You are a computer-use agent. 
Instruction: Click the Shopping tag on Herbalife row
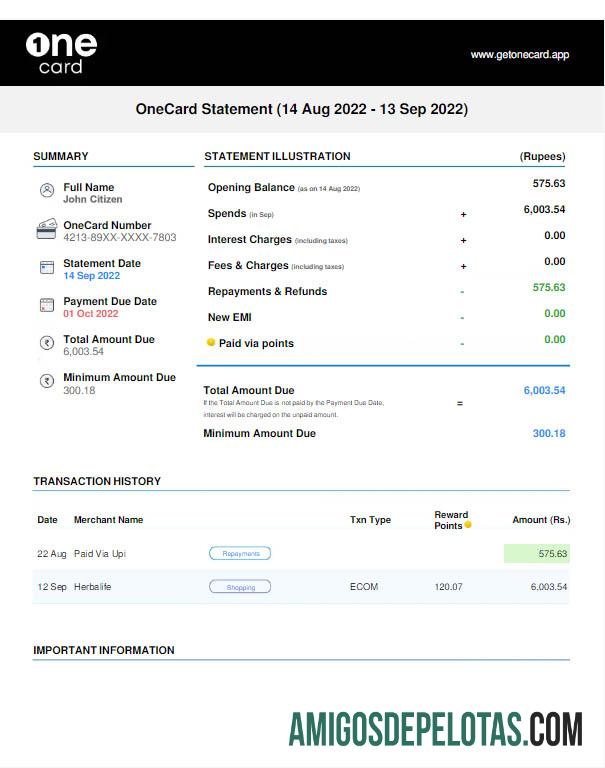tap(240, 587)
